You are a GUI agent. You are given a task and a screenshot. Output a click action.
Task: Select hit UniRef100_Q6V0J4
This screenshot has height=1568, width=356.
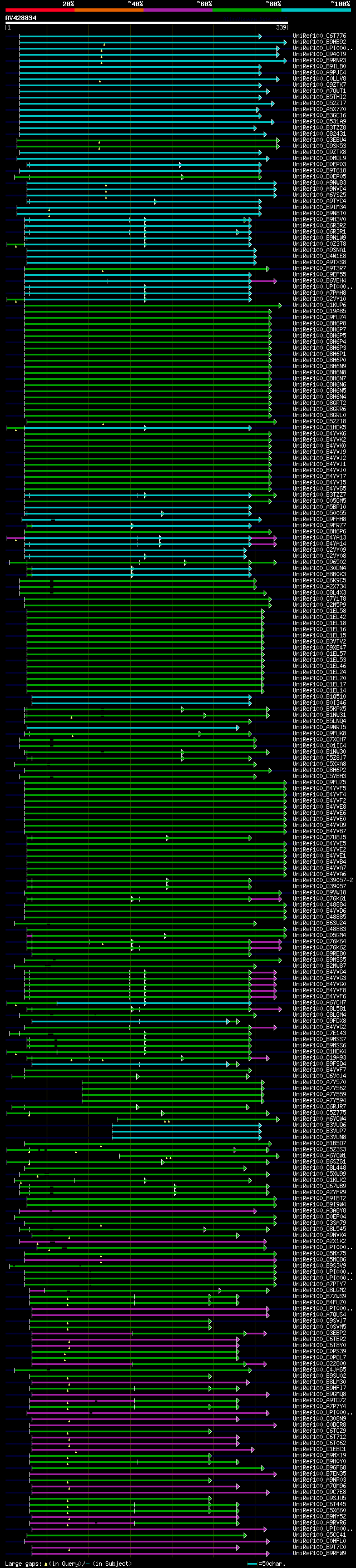pos(319,1076)
